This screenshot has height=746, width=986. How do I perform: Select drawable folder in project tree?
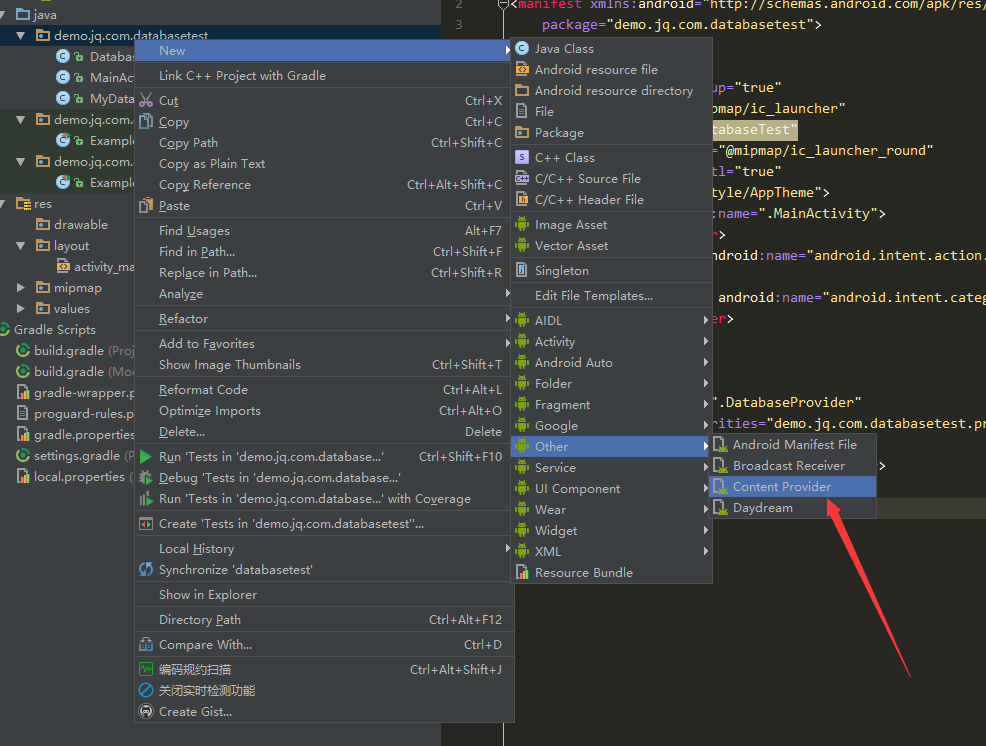(80, 225)
